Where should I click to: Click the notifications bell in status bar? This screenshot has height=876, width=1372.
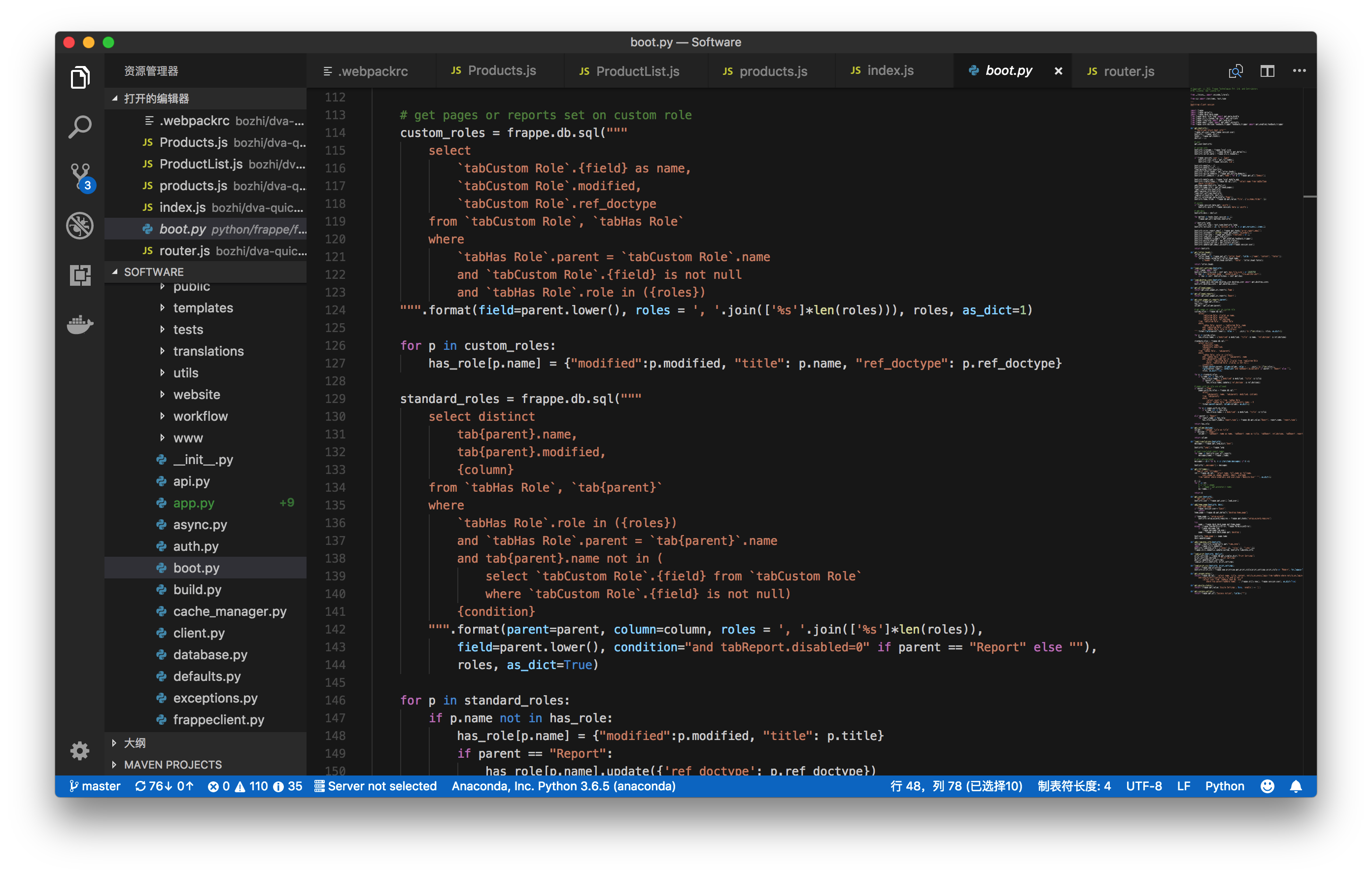coord(1296,786)
